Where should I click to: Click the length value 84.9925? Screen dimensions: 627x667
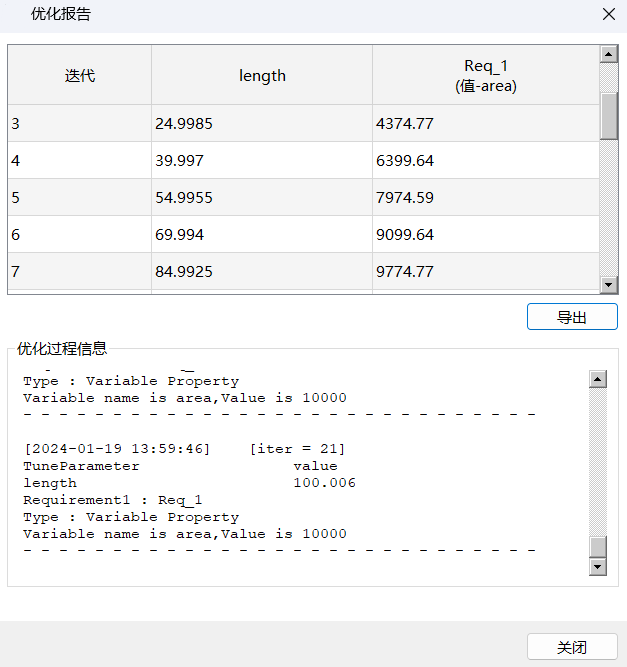184,271
